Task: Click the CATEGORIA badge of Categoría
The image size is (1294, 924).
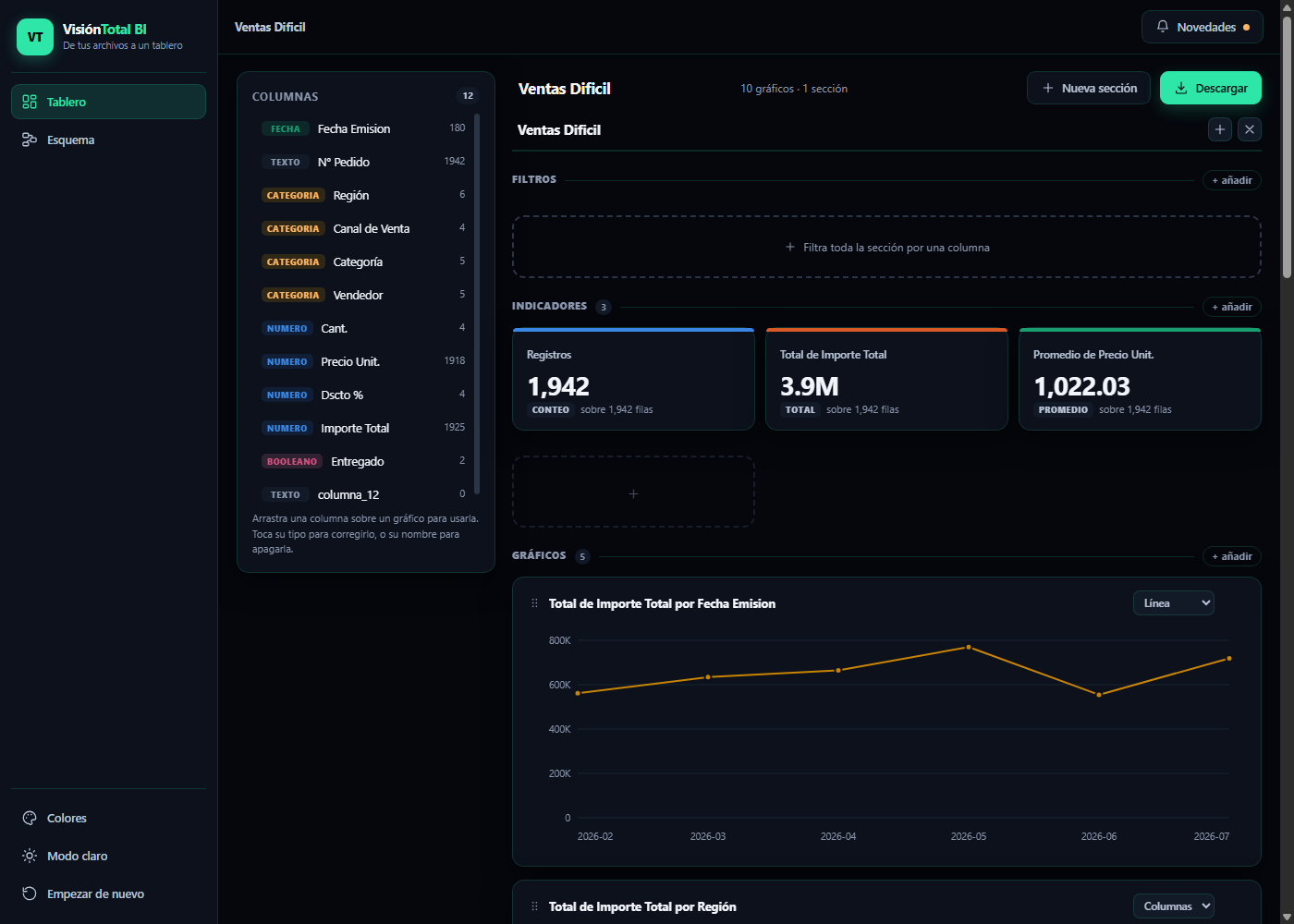Action: pos(293,262)
